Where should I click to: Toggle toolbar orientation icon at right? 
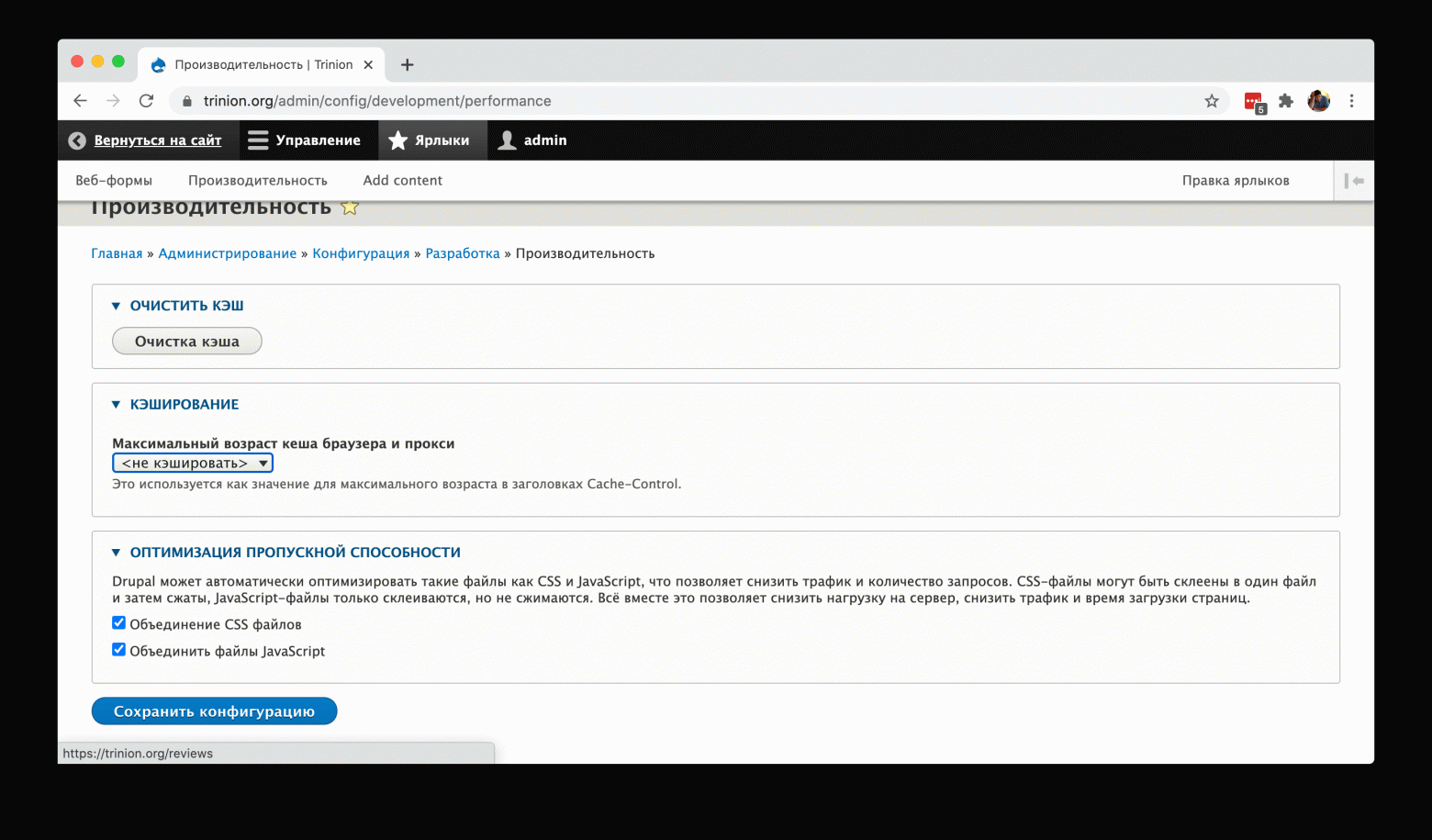(x=1354, y=181)
